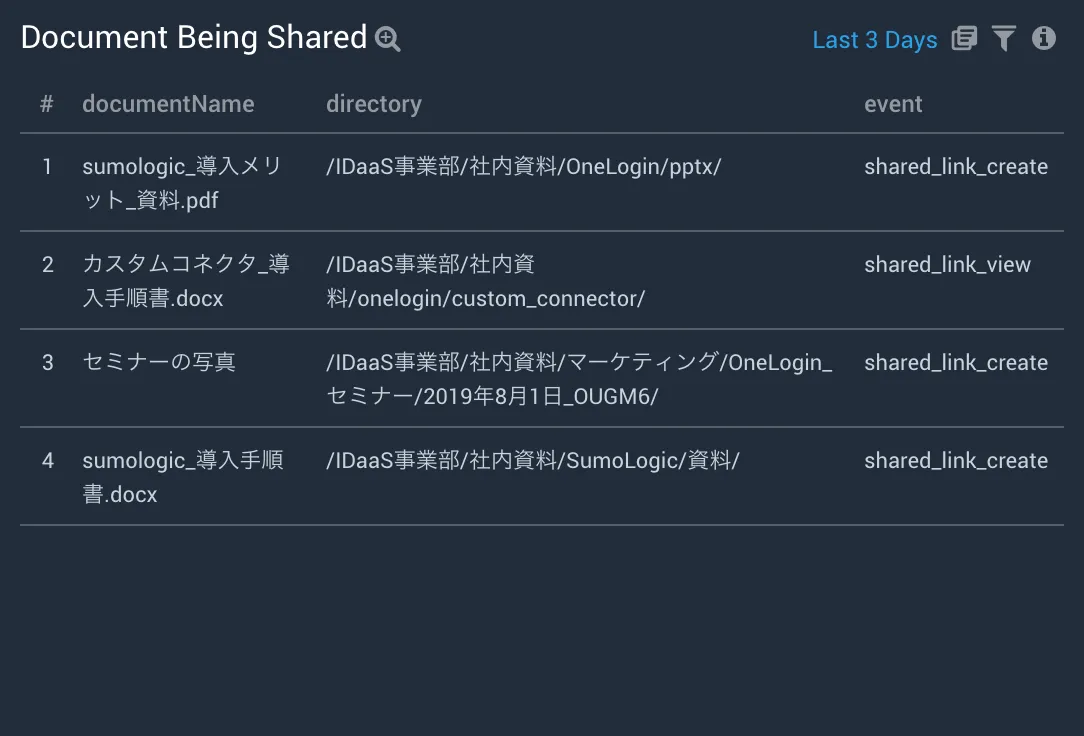Click the copy/duplicate panel icon
Screen dimensions: 1084x736
[x=964, y=39]
